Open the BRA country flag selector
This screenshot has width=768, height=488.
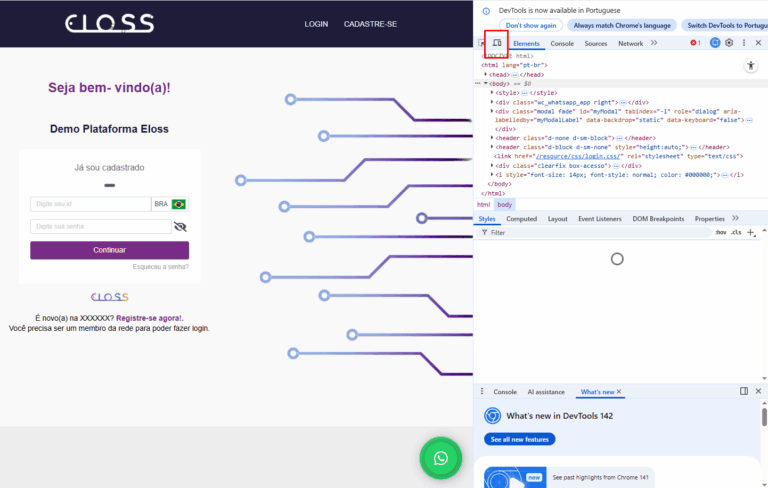(170, 204)
